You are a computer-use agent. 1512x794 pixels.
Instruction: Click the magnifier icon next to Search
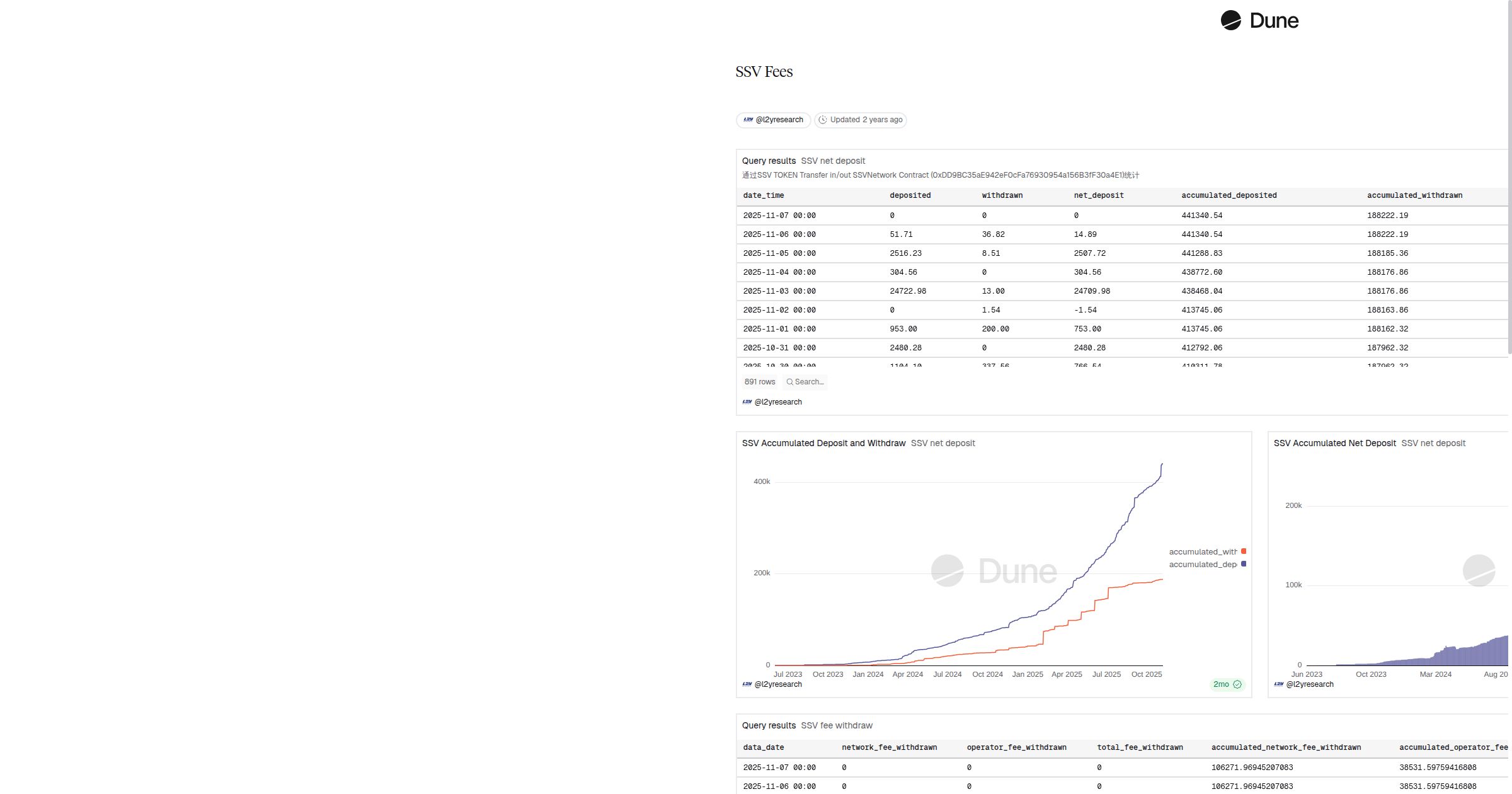tap(789, 382)
